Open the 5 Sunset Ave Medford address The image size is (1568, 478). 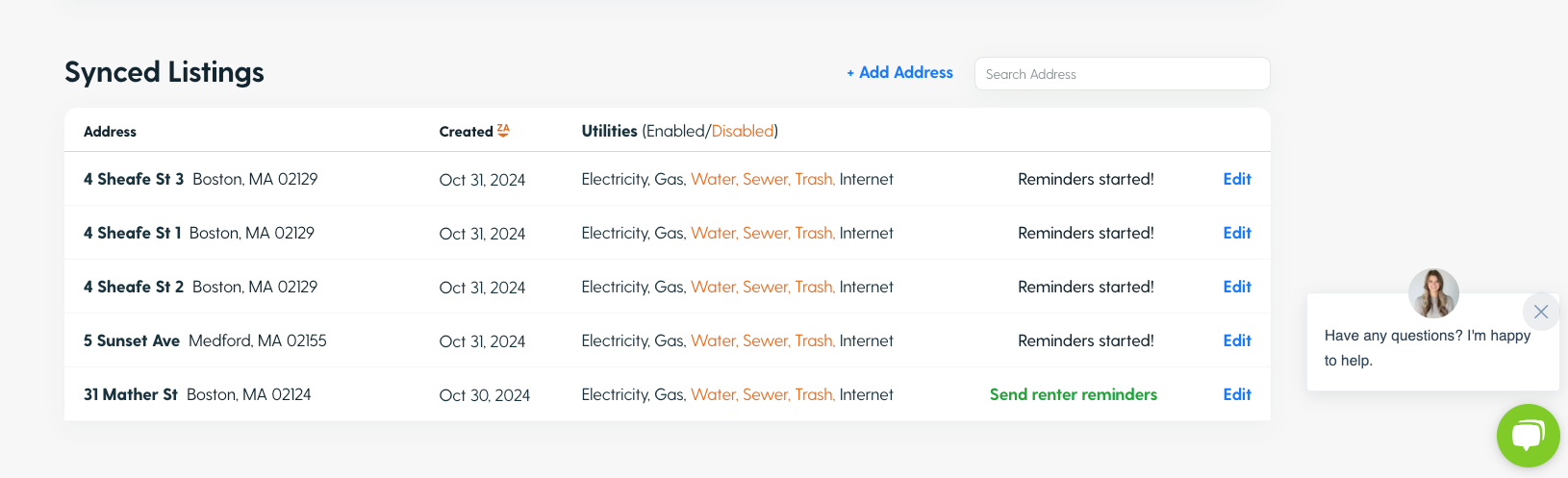click(x=205, y=340)
